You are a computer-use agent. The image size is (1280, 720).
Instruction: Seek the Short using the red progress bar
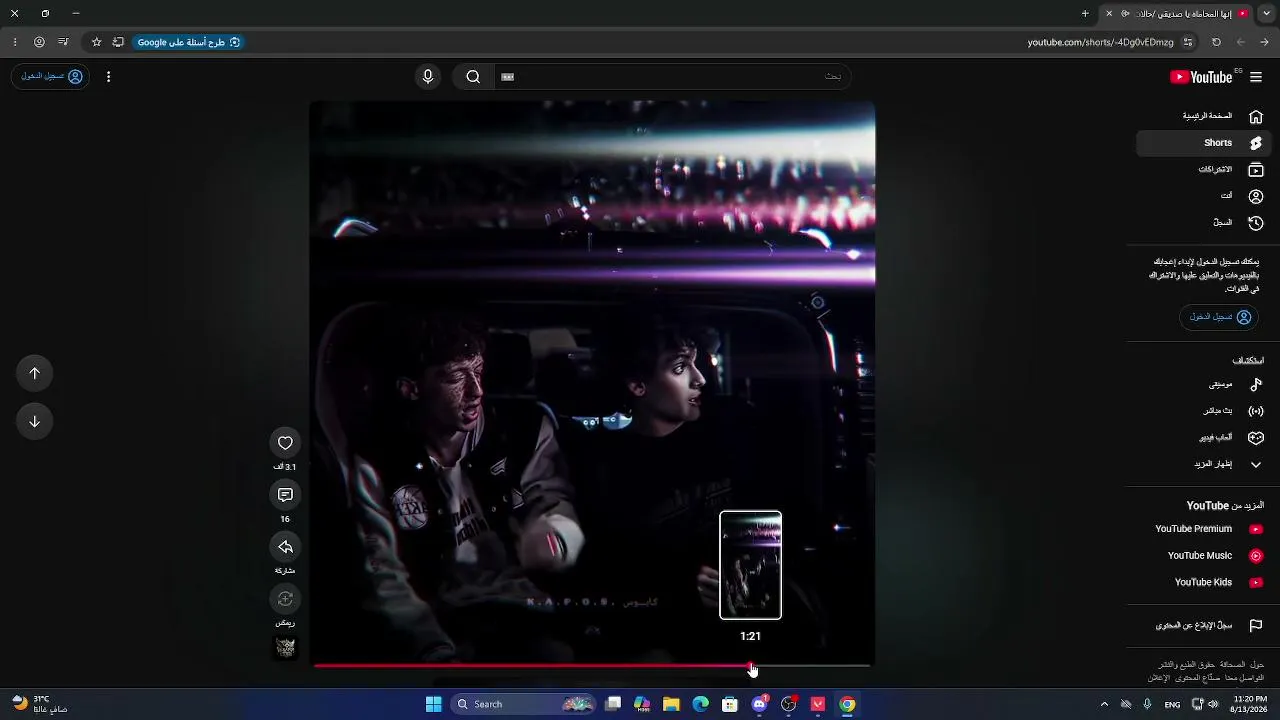coord(592,665)
